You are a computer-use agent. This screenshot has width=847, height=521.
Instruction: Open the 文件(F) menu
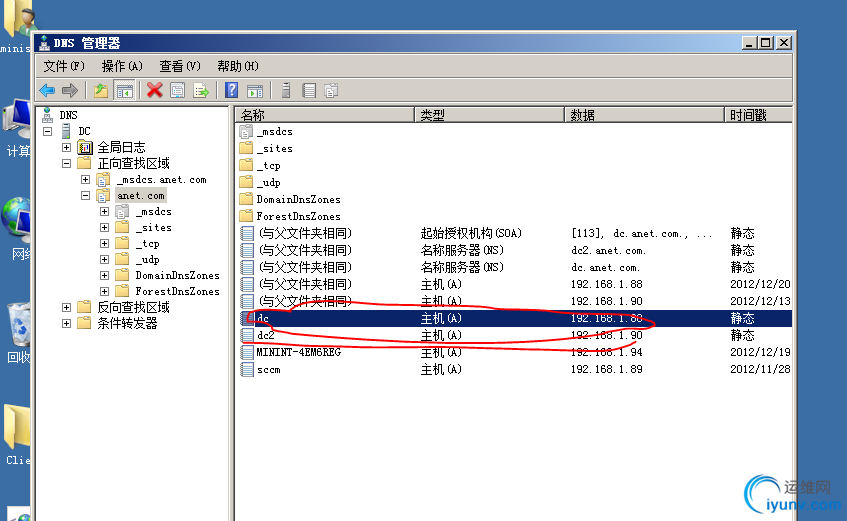[x=64, y=66]
